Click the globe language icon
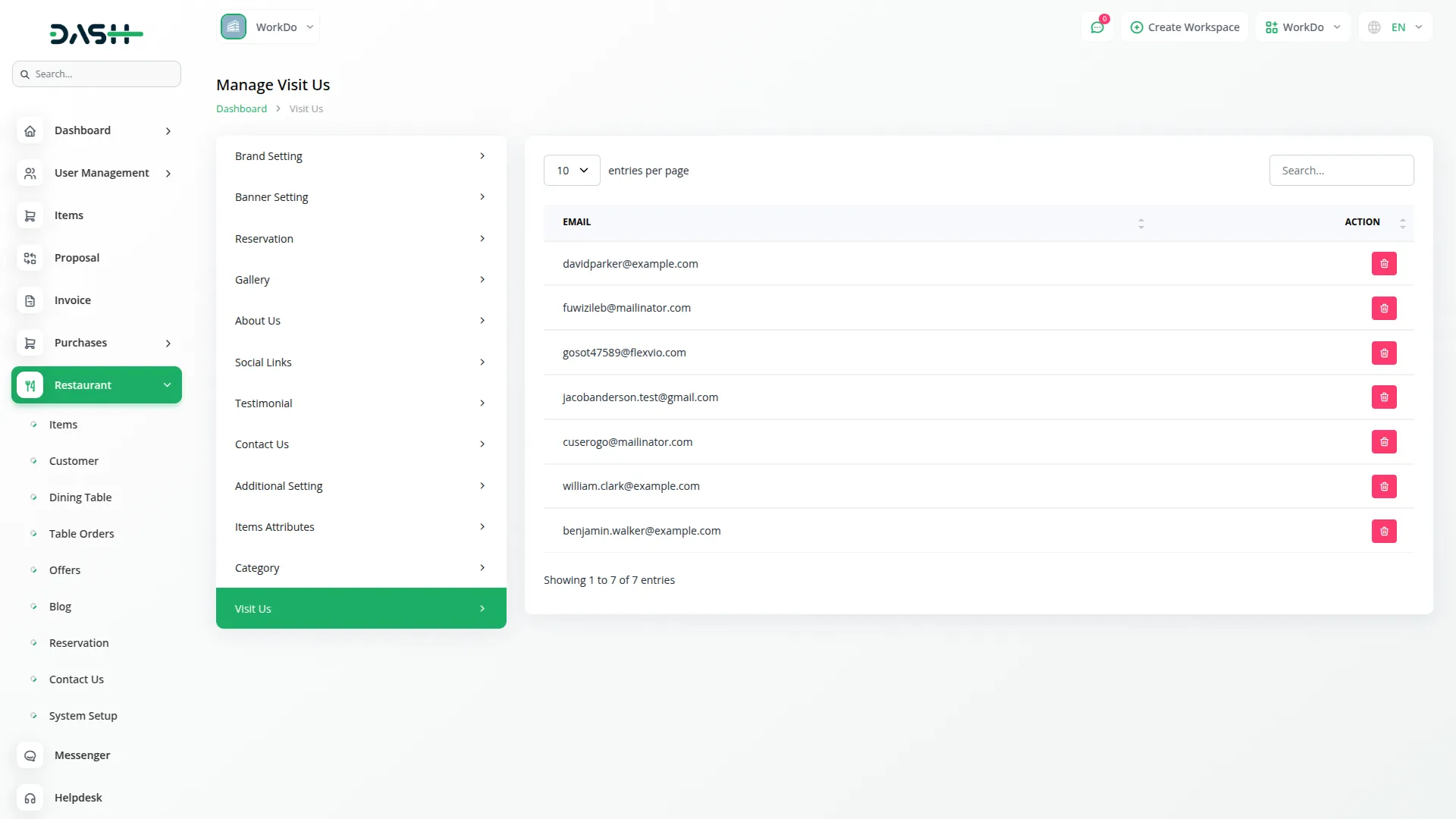1456x819 pixels. pyautogui.click(x=1374, y=27)
